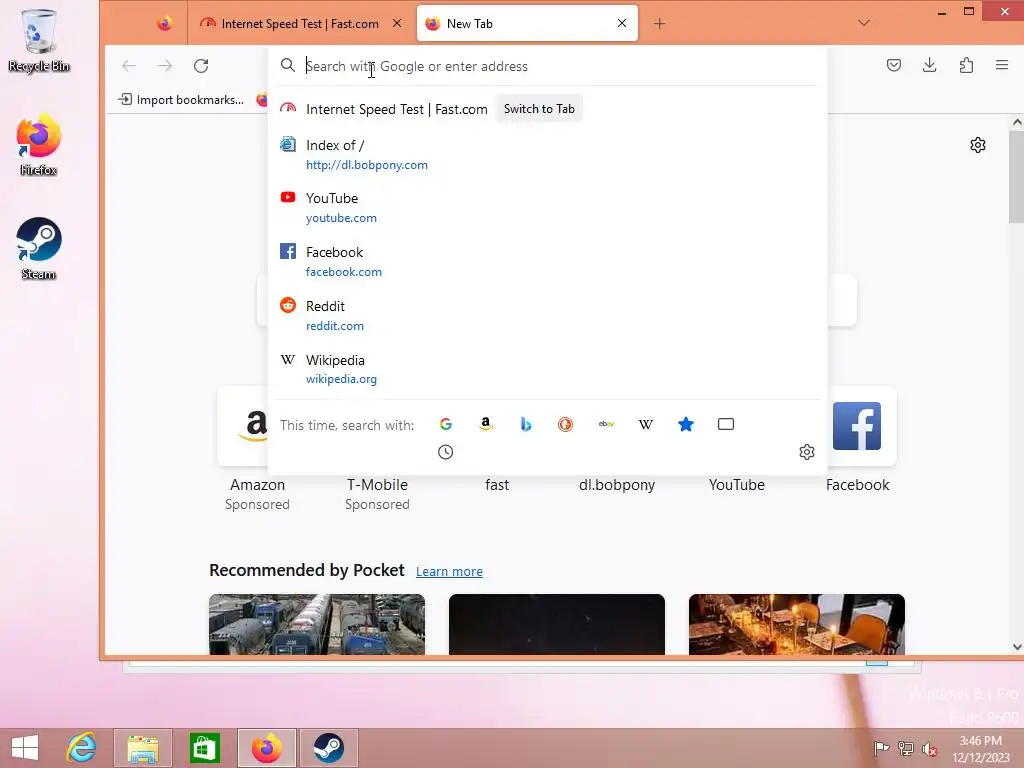Open the train yard Pocket story thumbnail
Image resolution: width=1024 pixels, height=768 pixels.
(x=317, y=624)
